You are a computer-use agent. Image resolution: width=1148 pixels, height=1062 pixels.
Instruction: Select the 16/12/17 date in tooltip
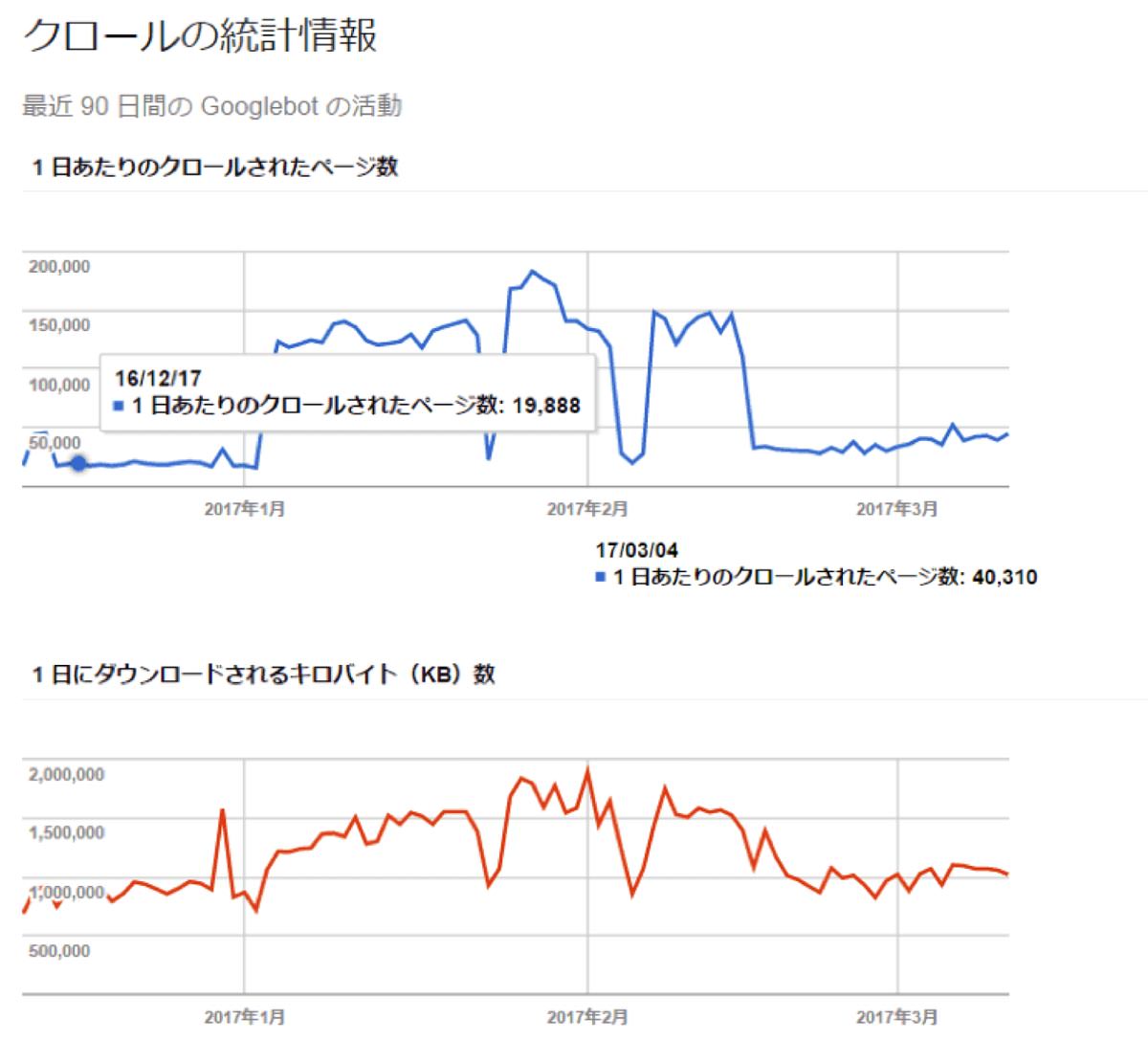158,378
